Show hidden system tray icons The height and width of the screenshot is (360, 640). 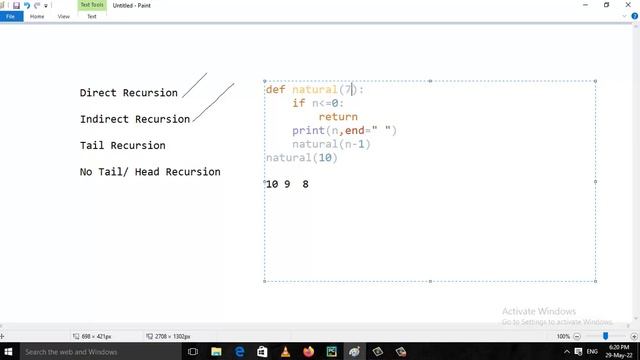coord(567,351)
